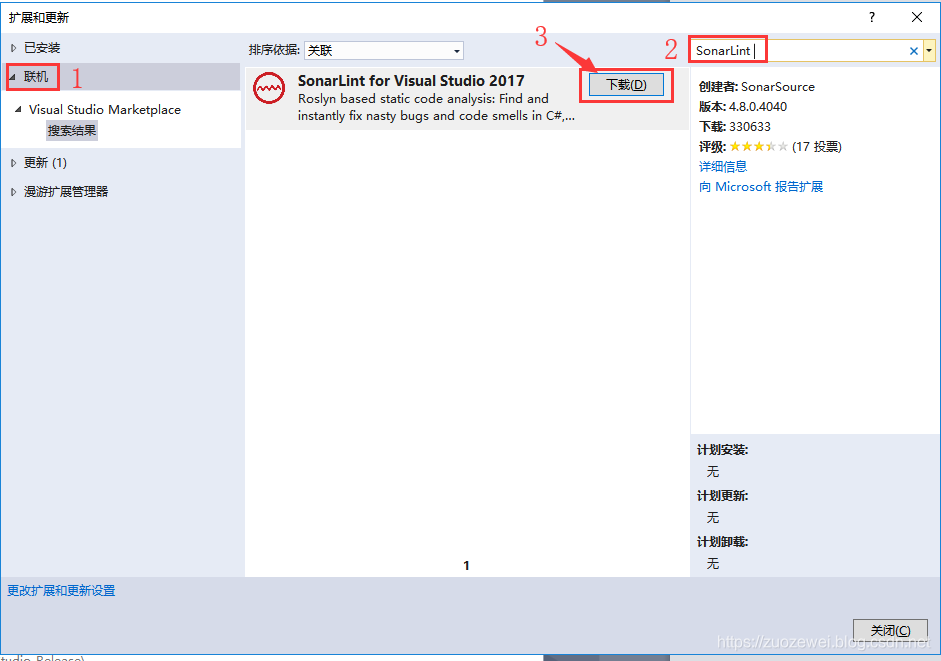Select the 漫游扩展管理器 category
941x661 pixels.
click(66, 192)
